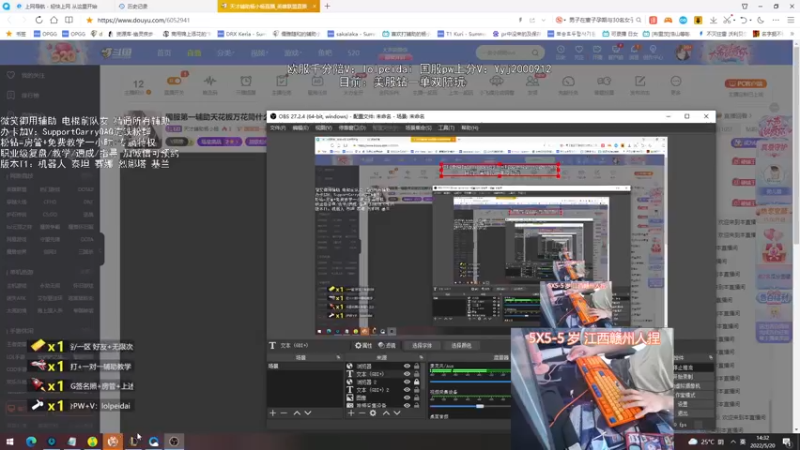800x450 pixels.
Task: Open user avatar in Douyu header
Action: (x=683, y=53)
